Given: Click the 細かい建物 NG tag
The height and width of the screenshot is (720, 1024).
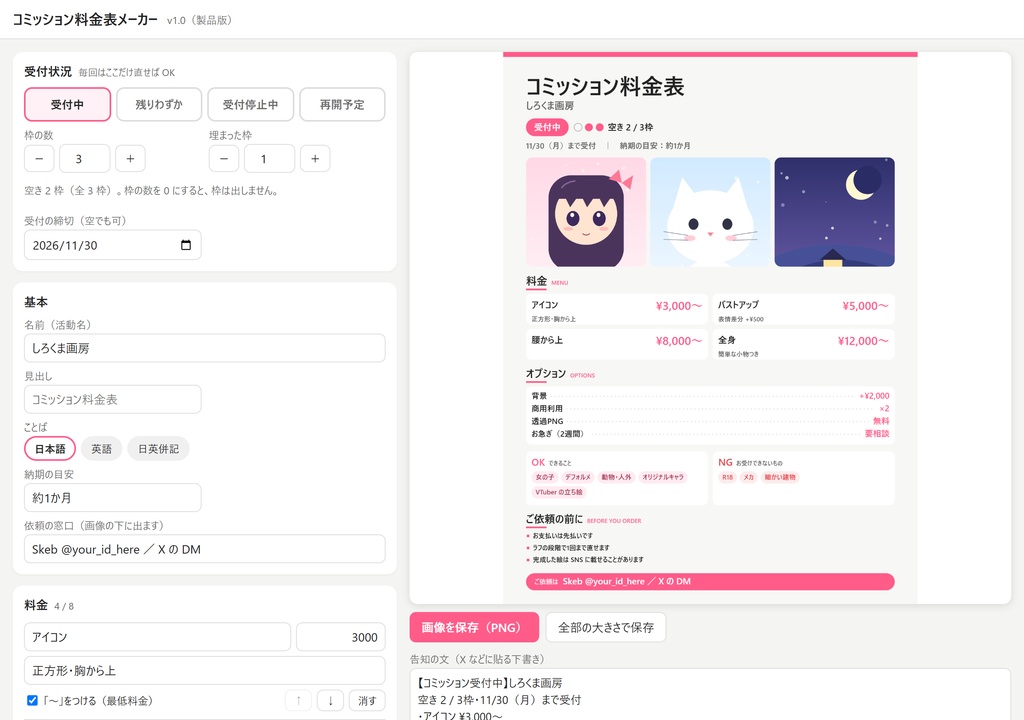Looking at the screenshot, I should (780, 477).
